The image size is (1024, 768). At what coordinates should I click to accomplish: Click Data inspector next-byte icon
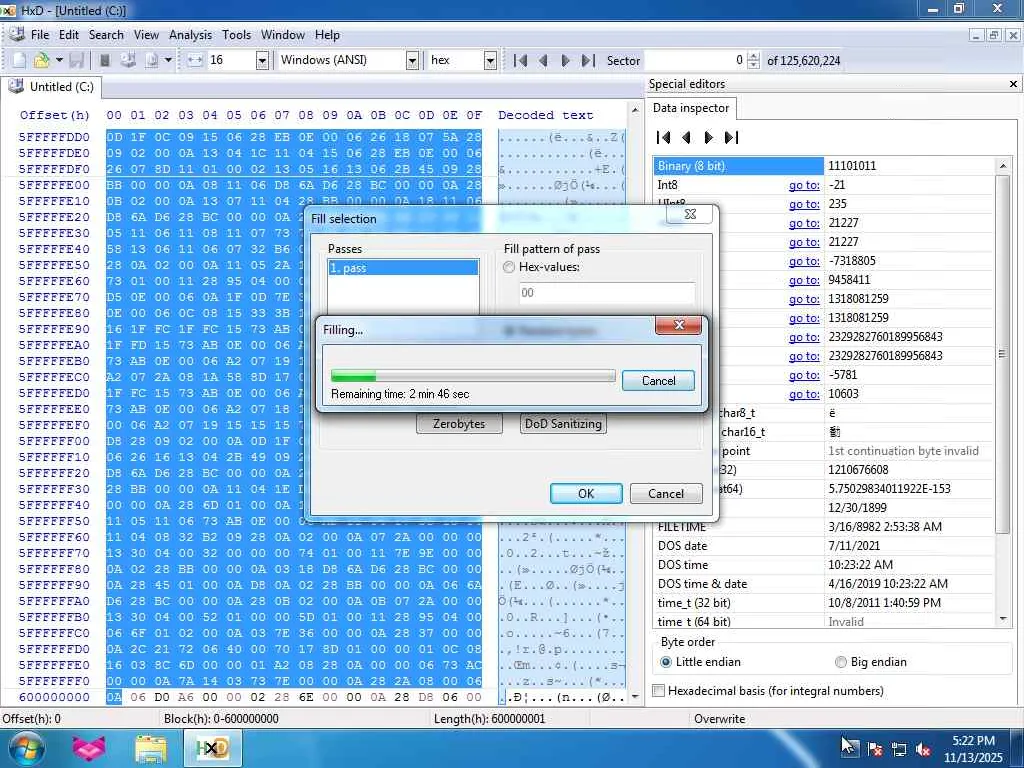pos(709,137)
